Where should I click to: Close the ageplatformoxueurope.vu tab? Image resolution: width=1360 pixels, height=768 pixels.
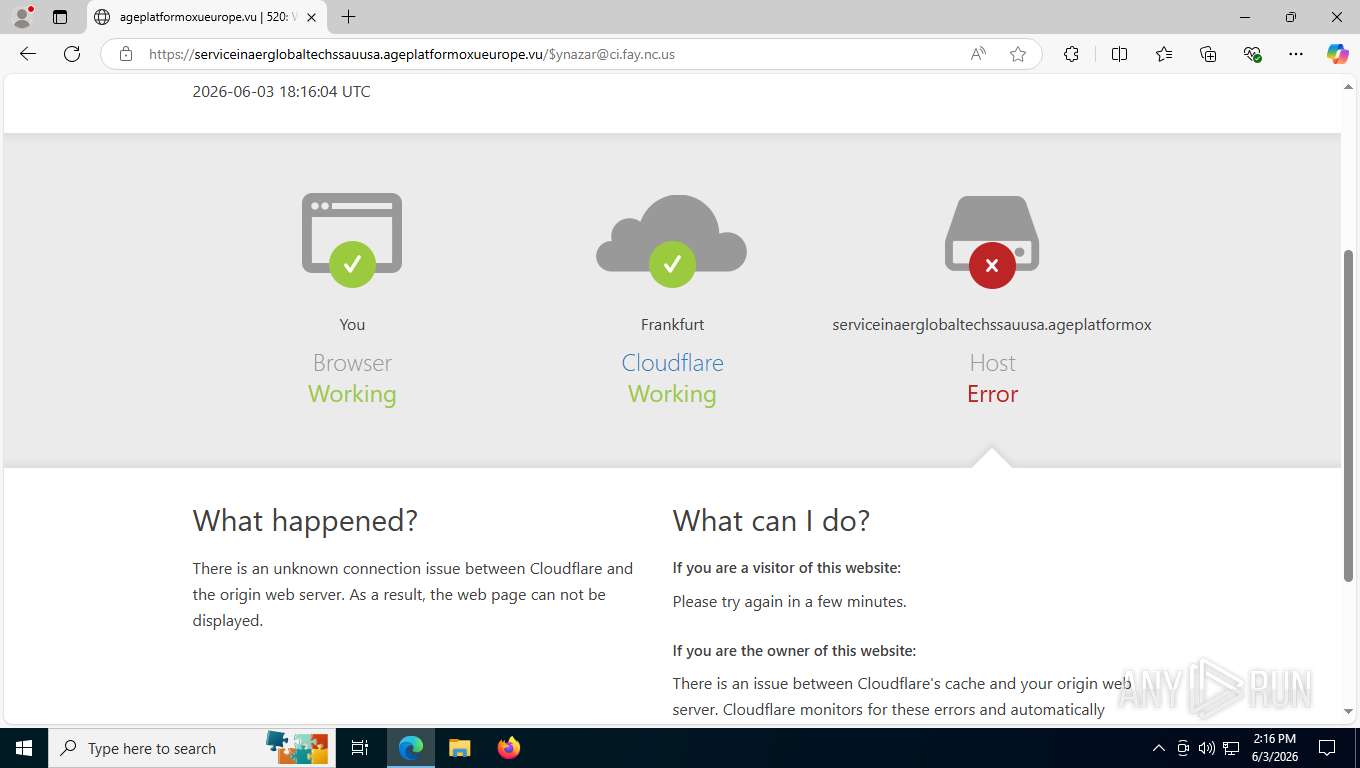(x=312, y=17)
